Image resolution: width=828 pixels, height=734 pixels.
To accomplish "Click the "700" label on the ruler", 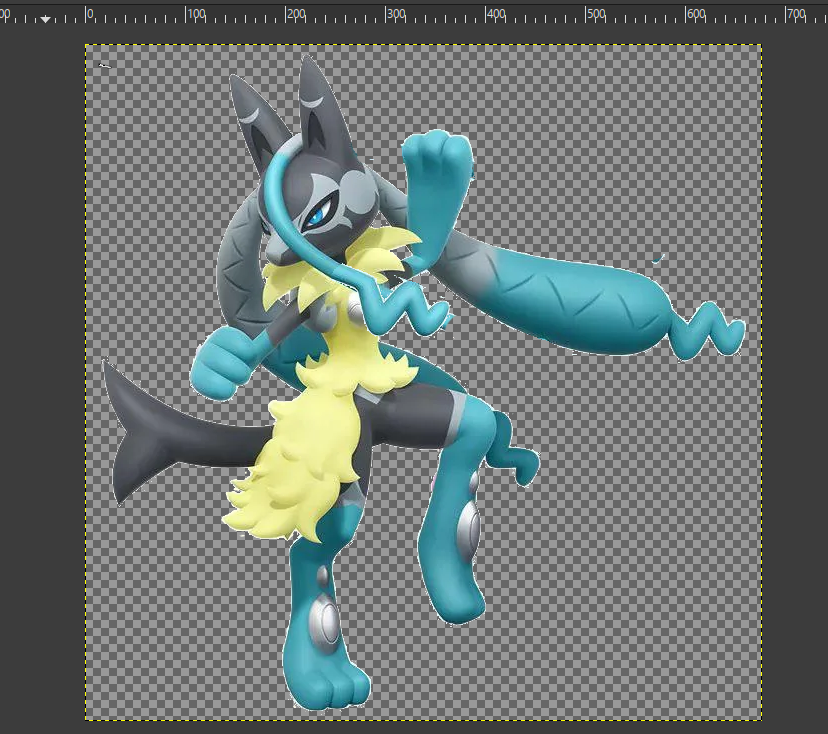I will point(796,14).
